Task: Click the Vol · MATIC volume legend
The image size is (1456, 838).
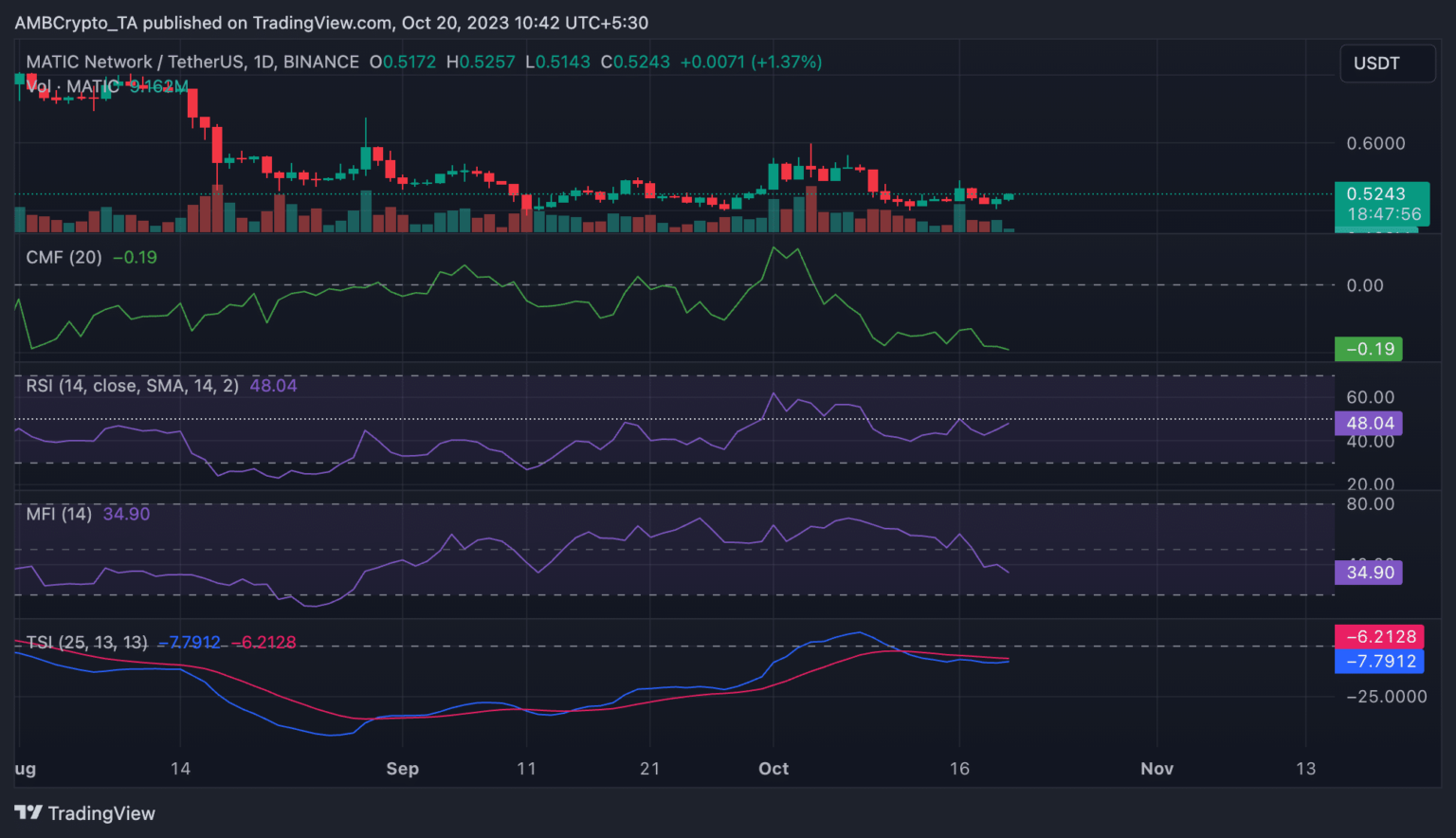Action: (73, 86)
